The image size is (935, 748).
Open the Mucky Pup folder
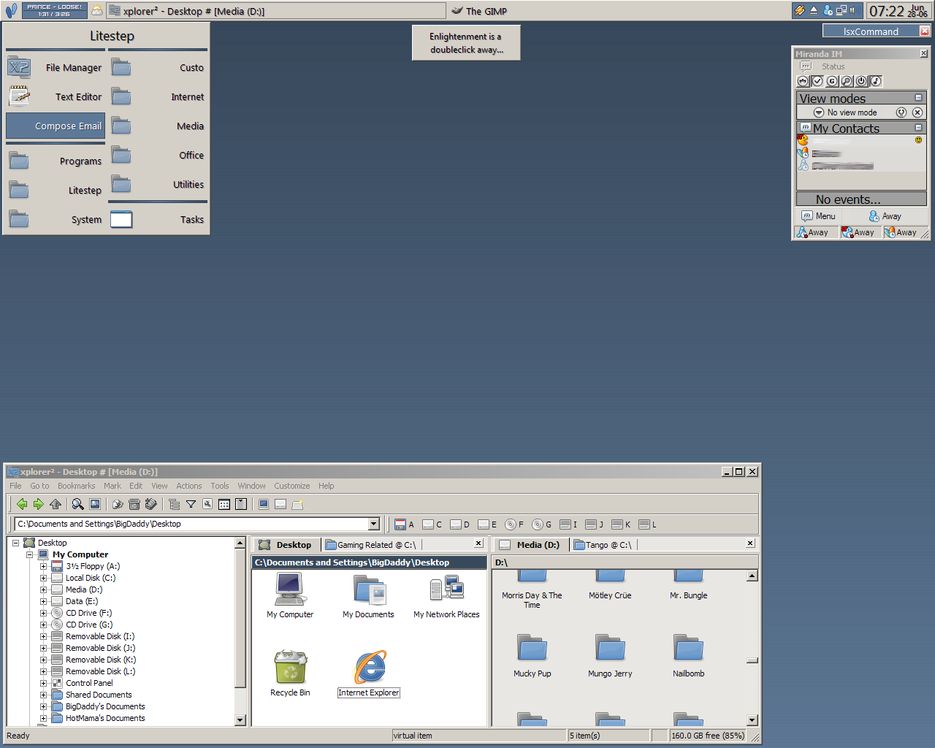coord(532,656)
